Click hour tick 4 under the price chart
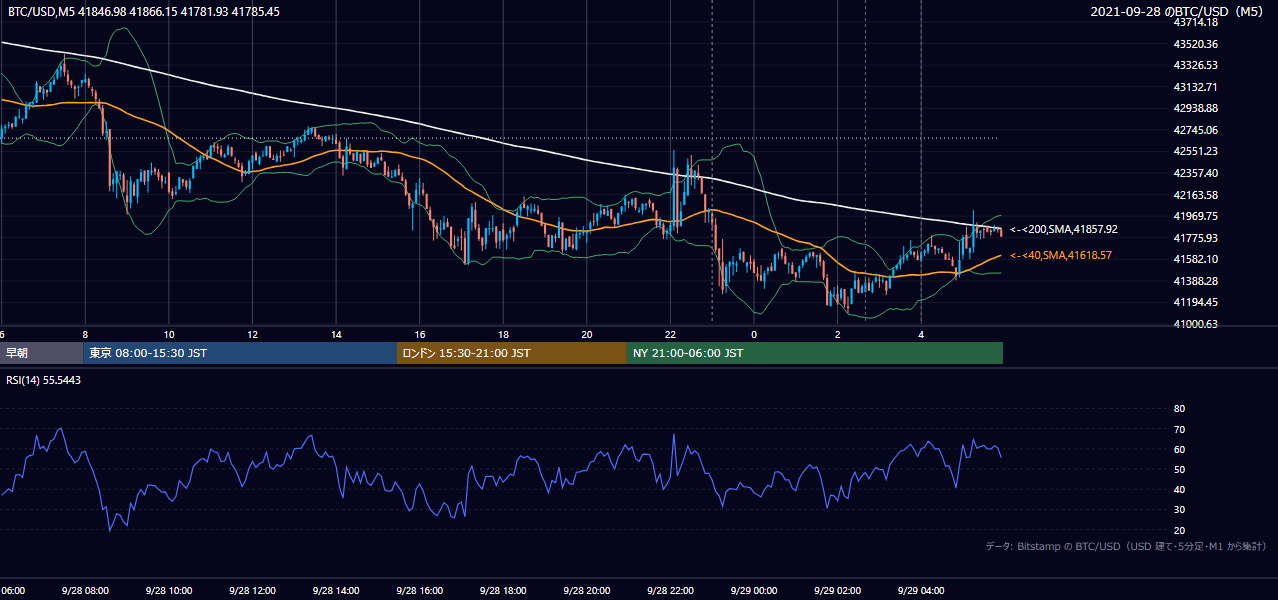1278x600 pixels. click(x=921, y=335)
